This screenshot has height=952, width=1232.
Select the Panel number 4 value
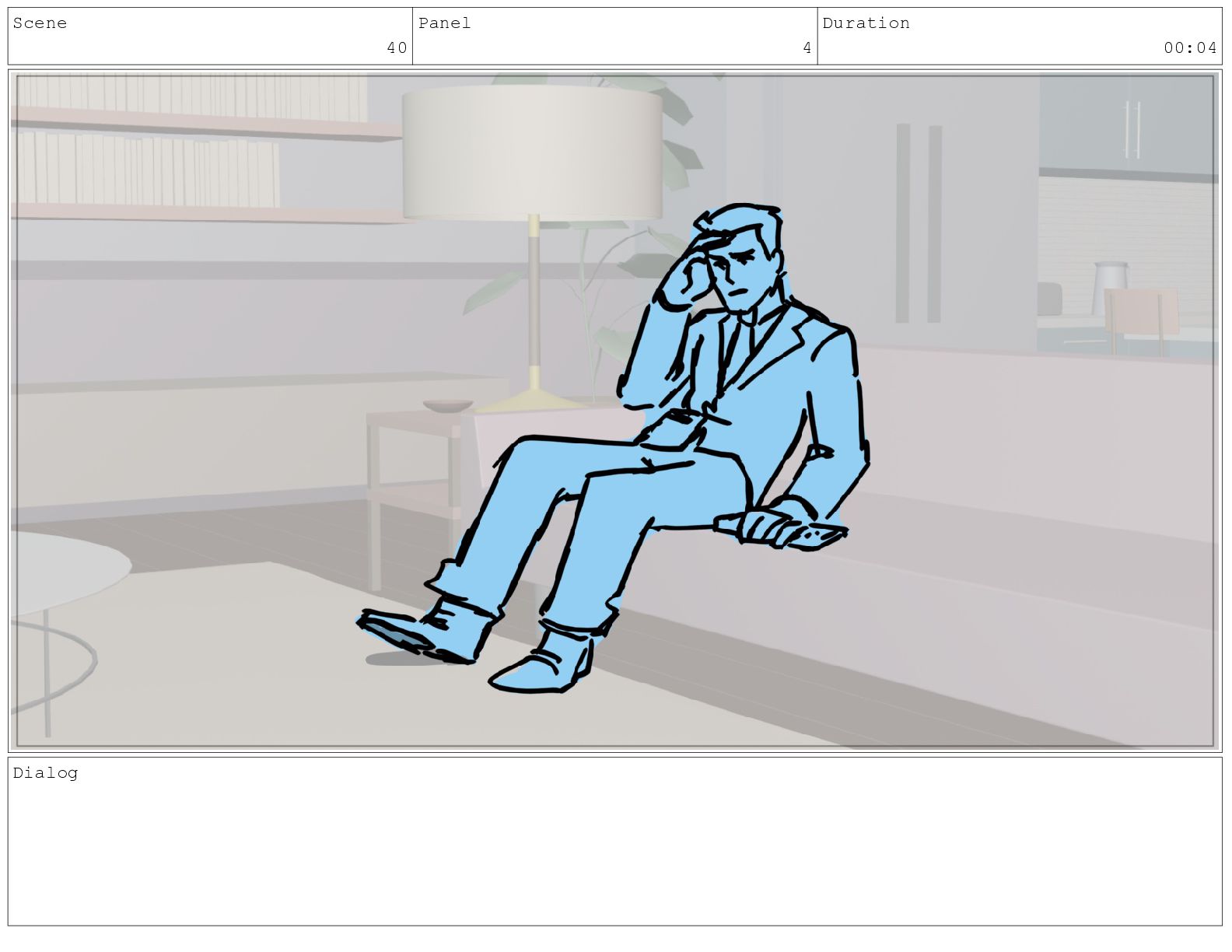click(x=807, y=48)
